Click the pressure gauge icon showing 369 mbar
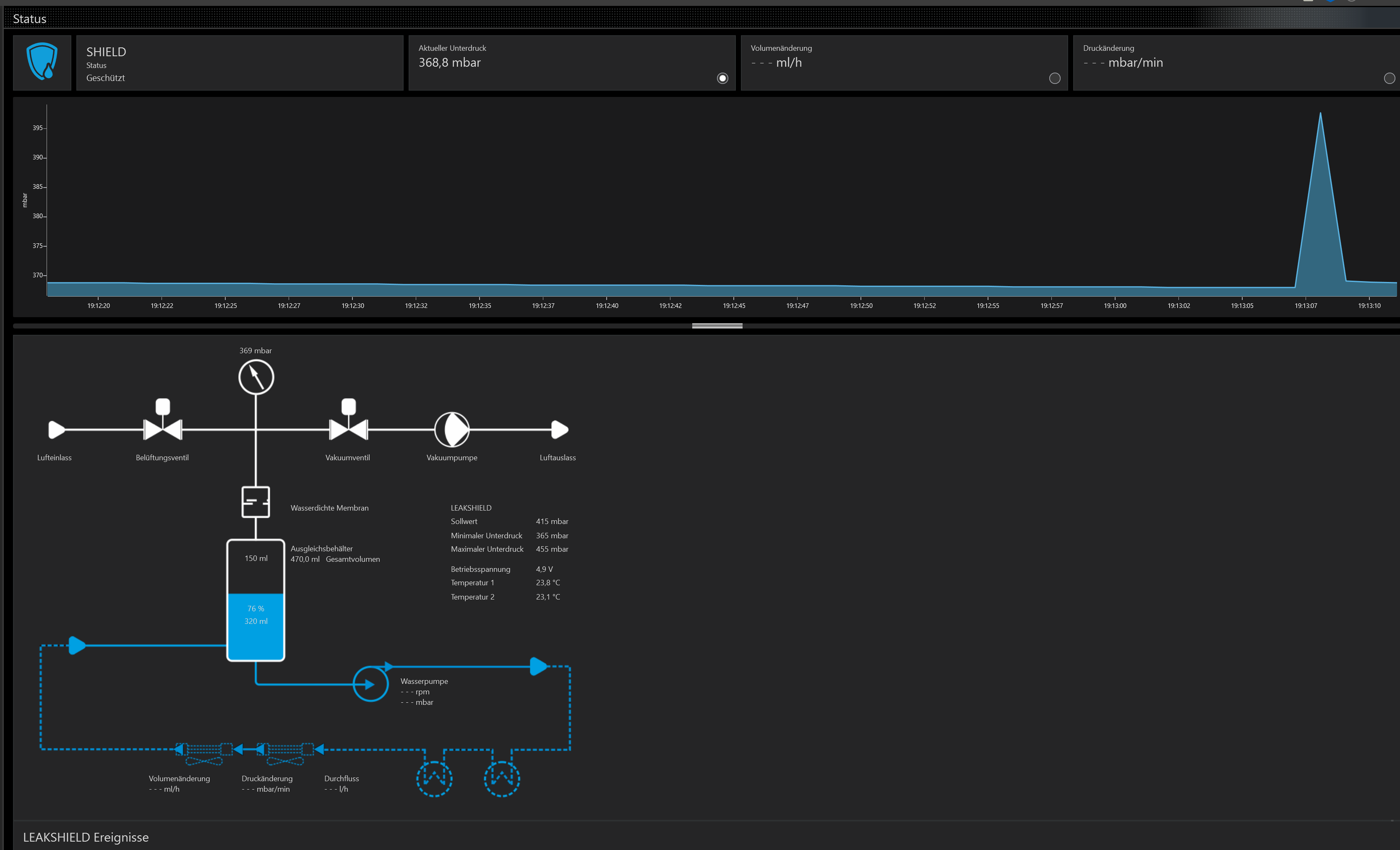The height and width of the screenshot is (850, 1400). click(255, 377)
